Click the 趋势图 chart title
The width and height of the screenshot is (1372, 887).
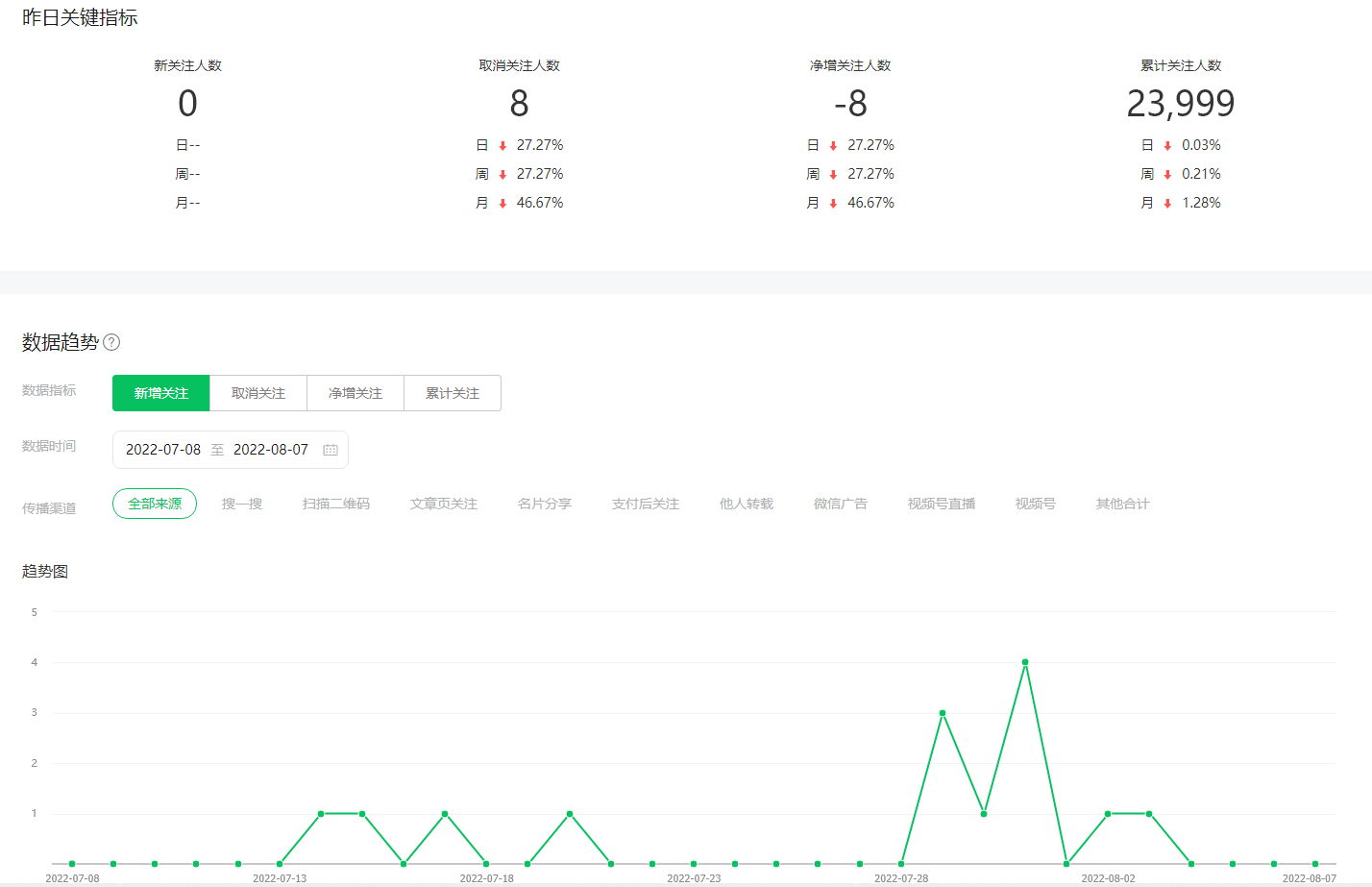45,571
